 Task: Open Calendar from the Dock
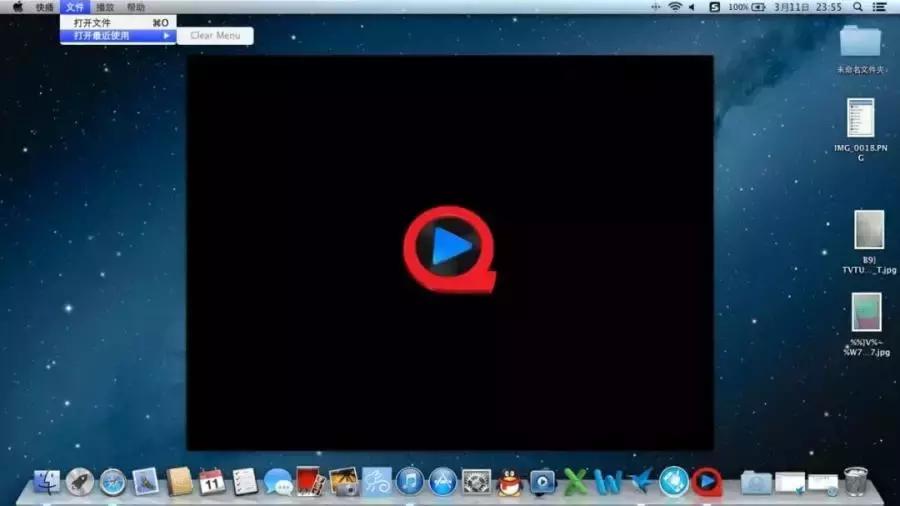pos(212,481)
